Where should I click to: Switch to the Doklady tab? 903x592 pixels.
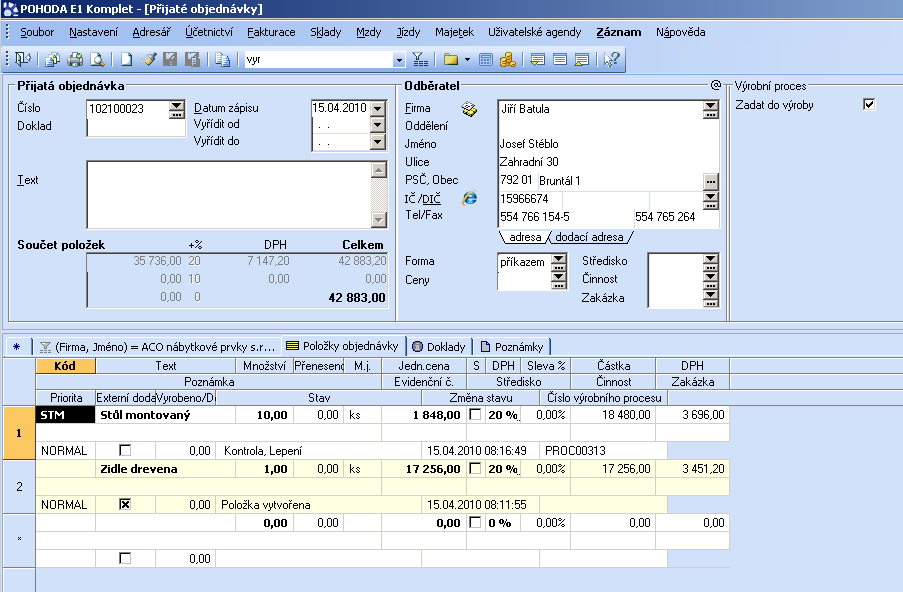click(440, 347)
